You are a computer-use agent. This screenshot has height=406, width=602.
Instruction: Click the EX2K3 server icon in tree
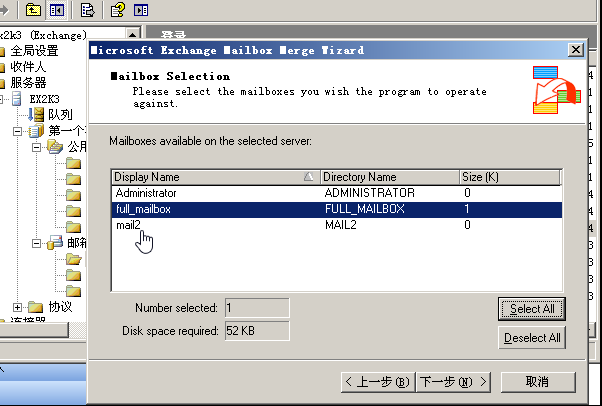point(17,99)
